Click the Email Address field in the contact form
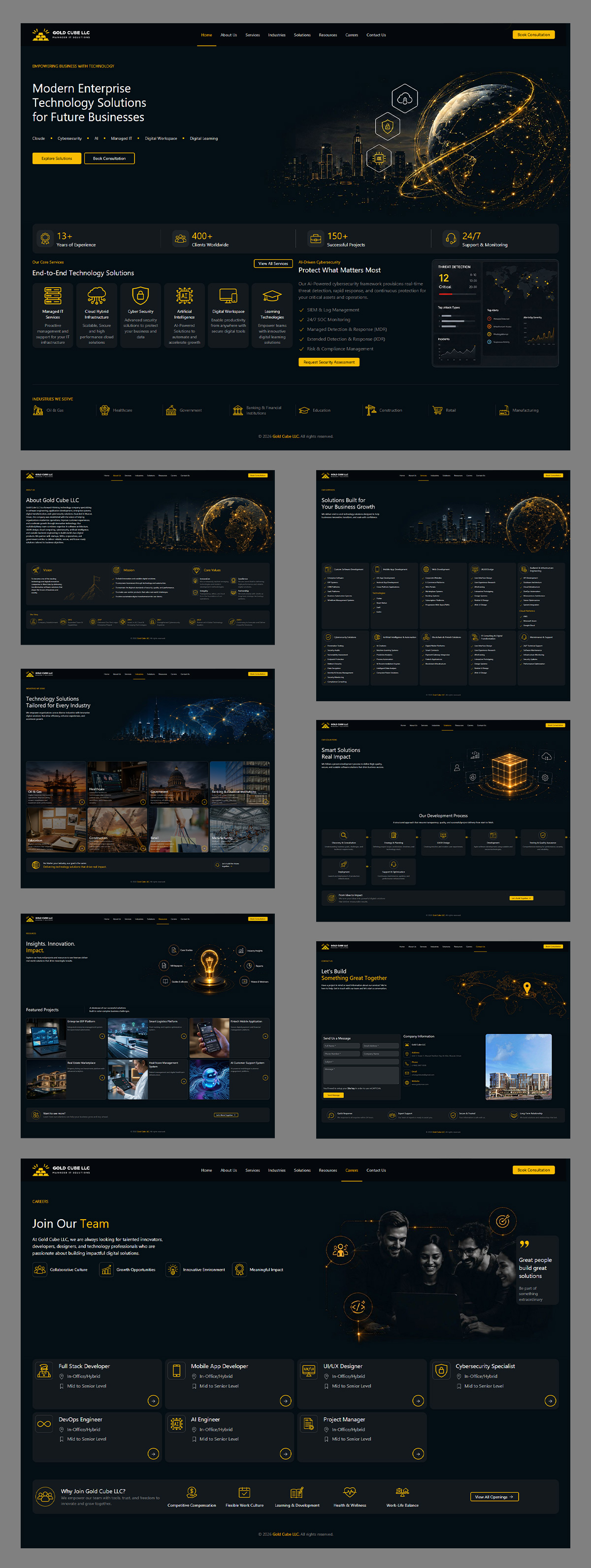The width and height of the screenshot is (591, 1568). [x=380, y=1046]
